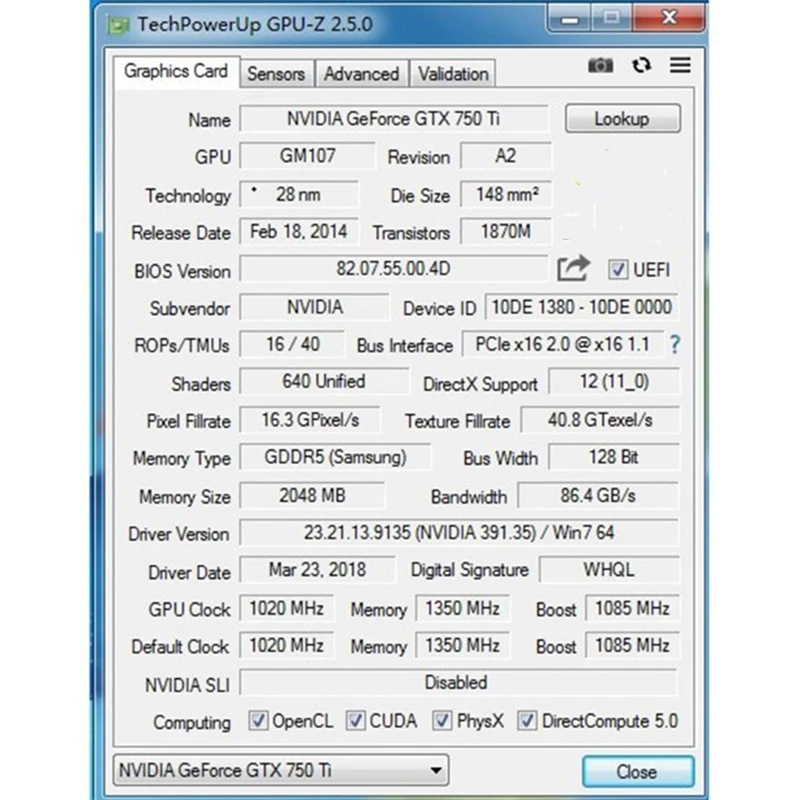Click the BIOS export share icon
Viewport: 800px width, 800px height.
pos(573,268)
